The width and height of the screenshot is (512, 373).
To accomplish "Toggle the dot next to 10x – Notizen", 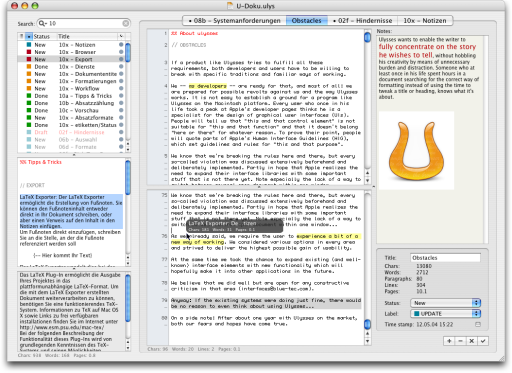I will [121, 45].
